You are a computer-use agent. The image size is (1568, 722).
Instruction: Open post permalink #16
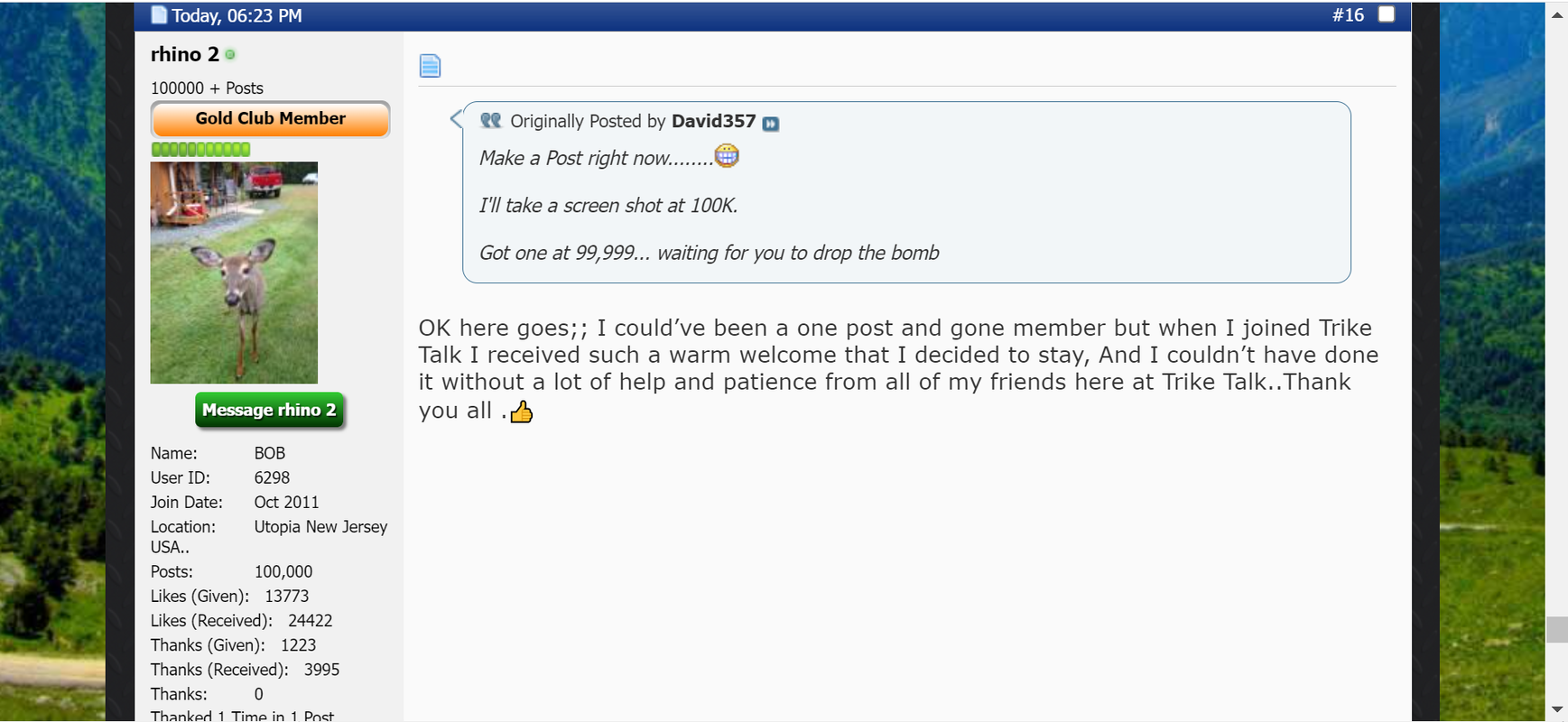tap(1348, 14)
